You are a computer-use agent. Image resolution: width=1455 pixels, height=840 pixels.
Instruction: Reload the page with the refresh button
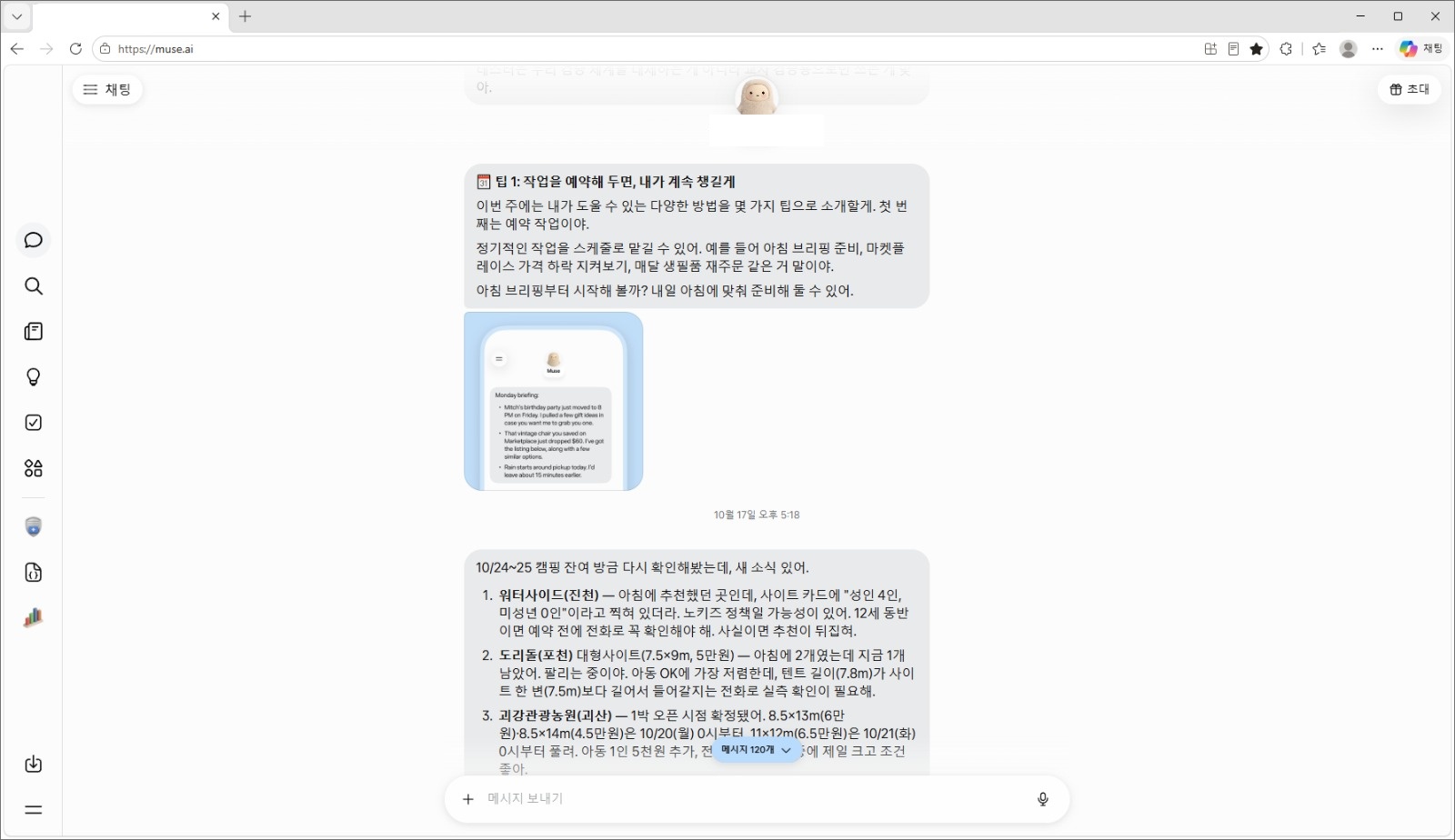pyautogui.click(x=75, y=49)
